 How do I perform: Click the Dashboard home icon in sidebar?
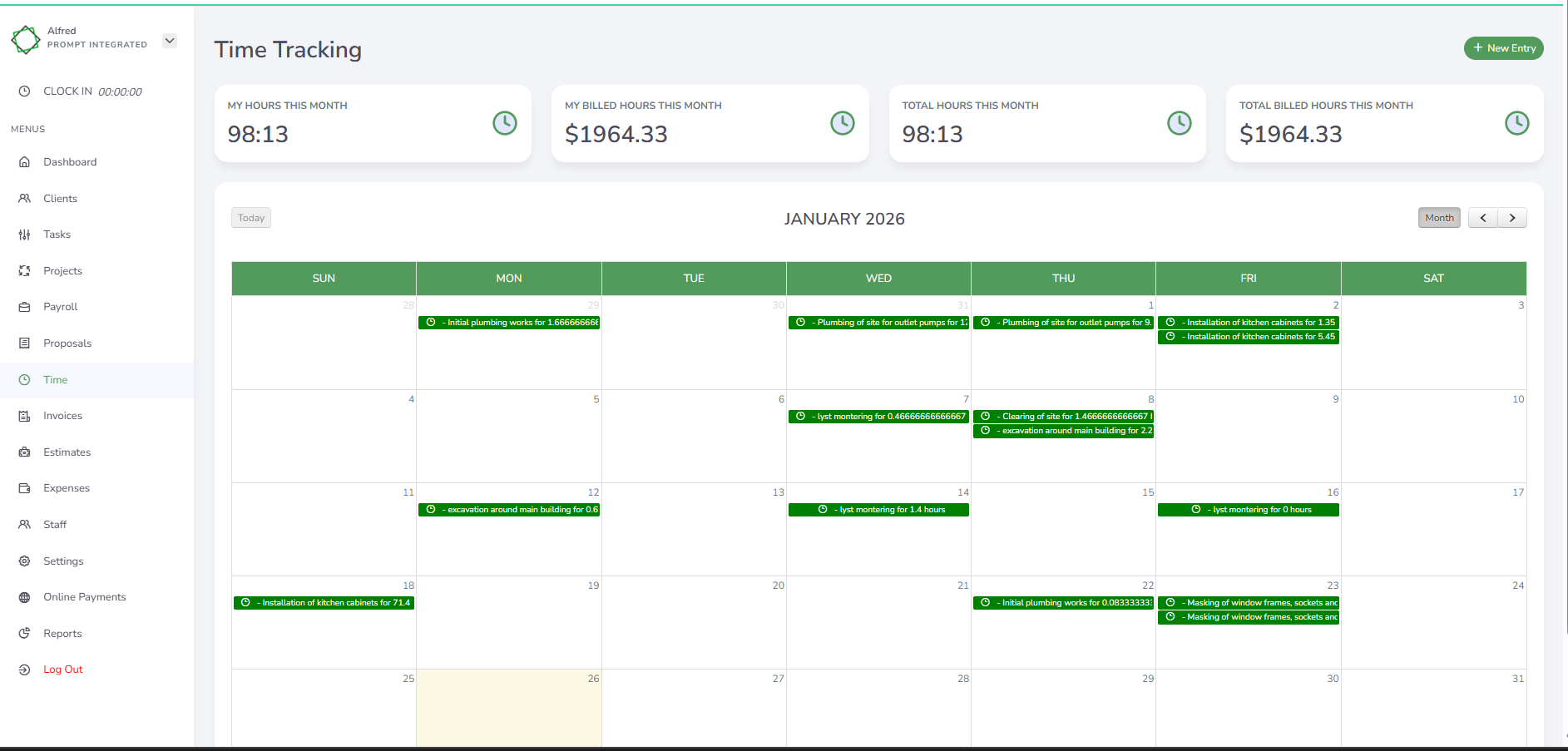[x=24, y=162]
